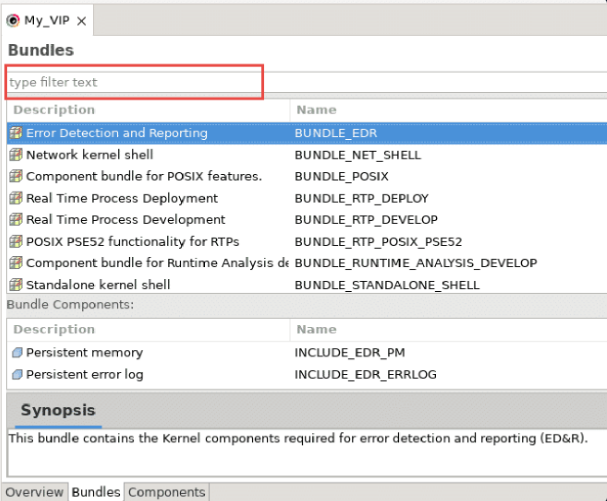Close the My_VIP editor tab
This screenshot has height=501, width=607.
(81, 21)
